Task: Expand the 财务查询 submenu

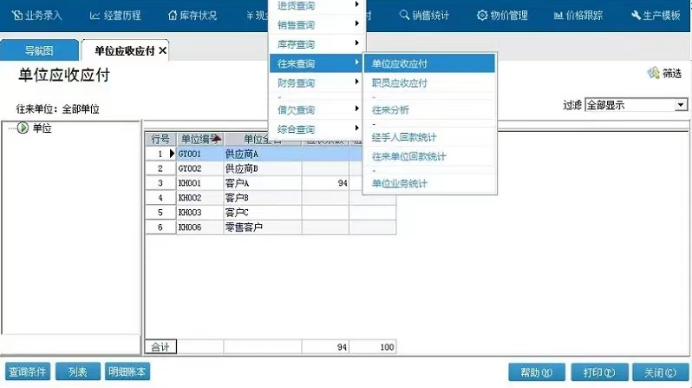Action: pos(317,83)
